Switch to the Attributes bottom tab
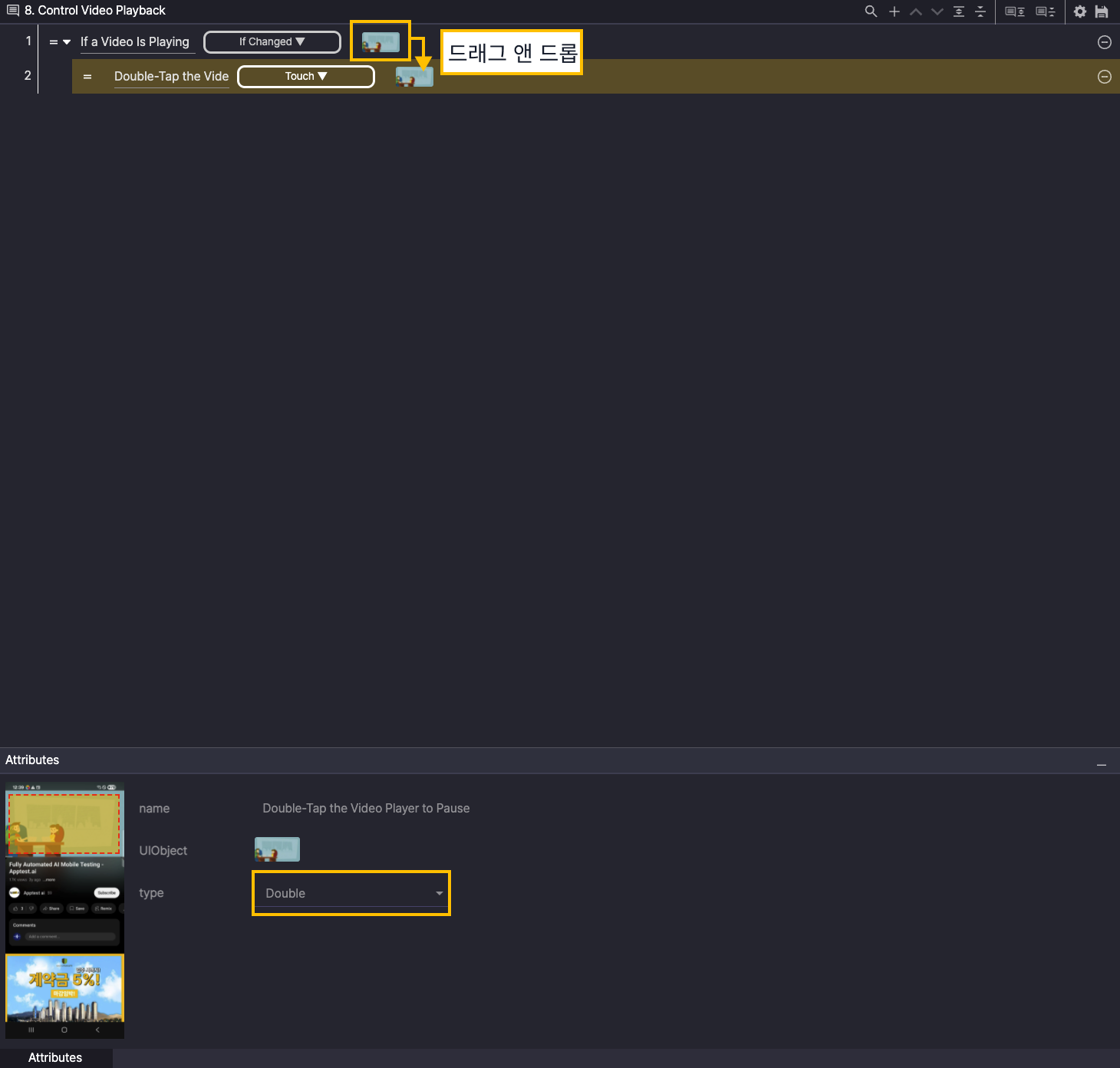 (x=55, y=1057)
